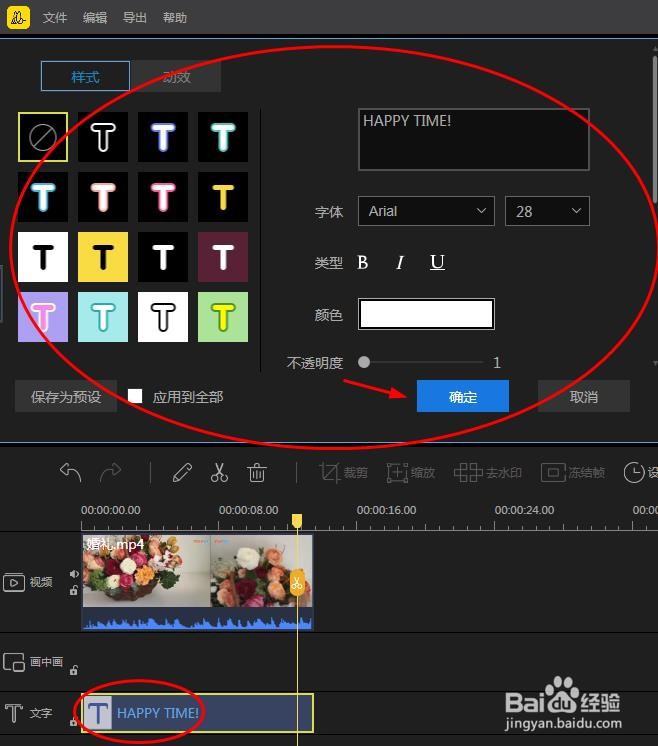The height and width of the screenshot is (746, 658).
Task: Select the no-style preset icon
Action: point(43,137)
